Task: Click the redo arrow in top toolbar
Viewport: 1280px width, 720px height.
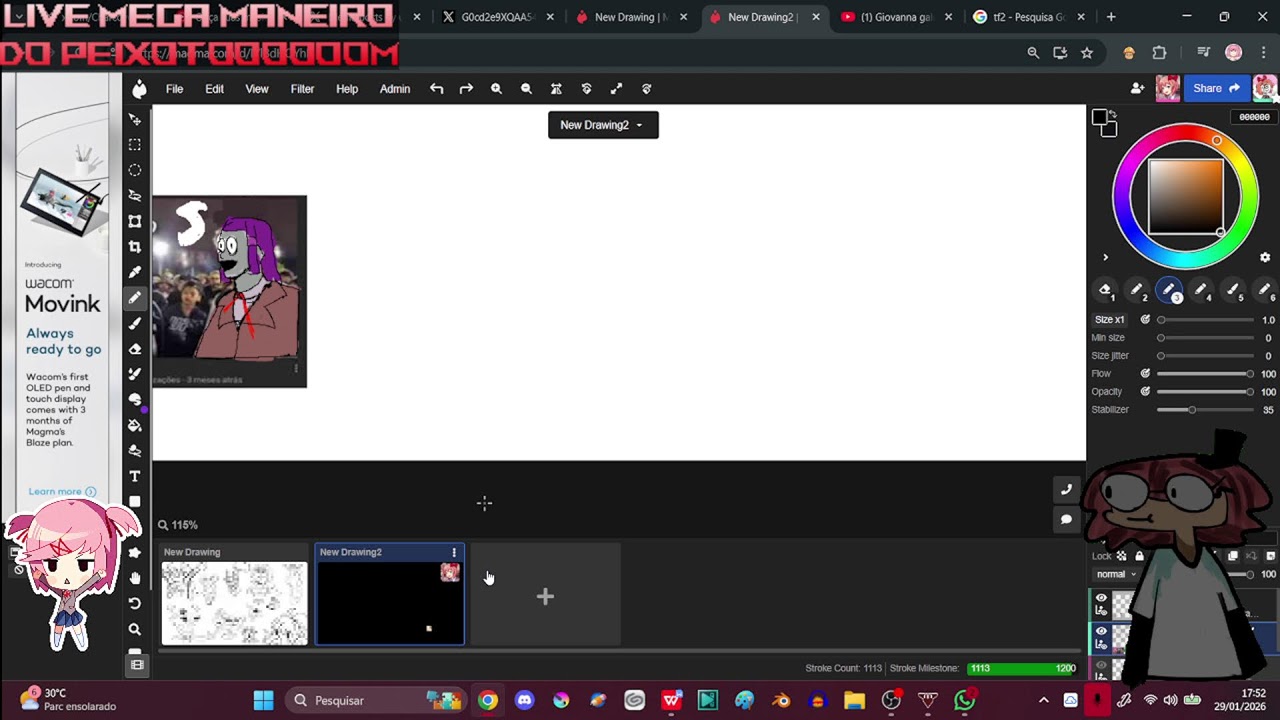Action: (466, 89)
